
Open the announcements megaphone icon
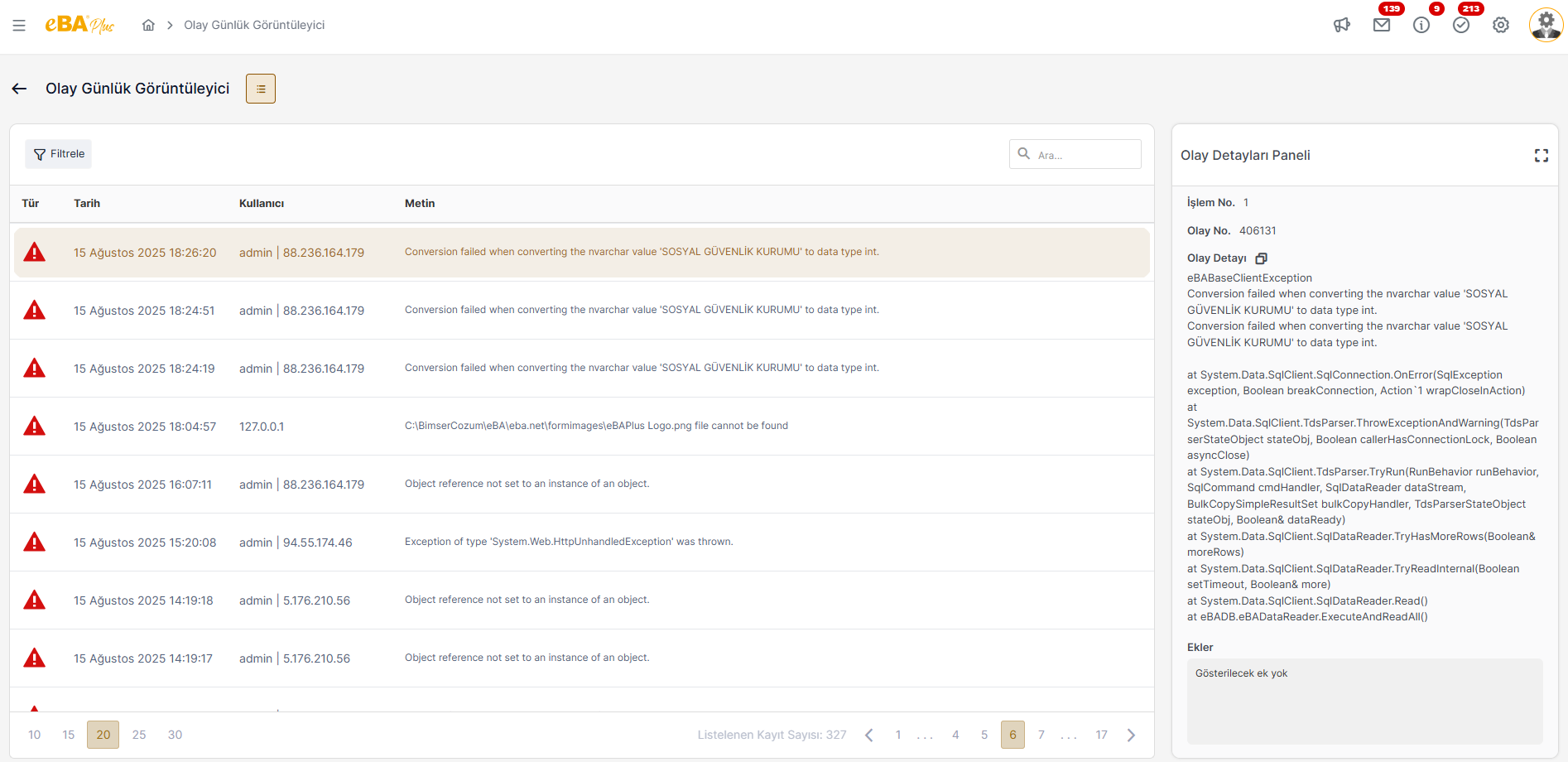(x=1342, y=25)
